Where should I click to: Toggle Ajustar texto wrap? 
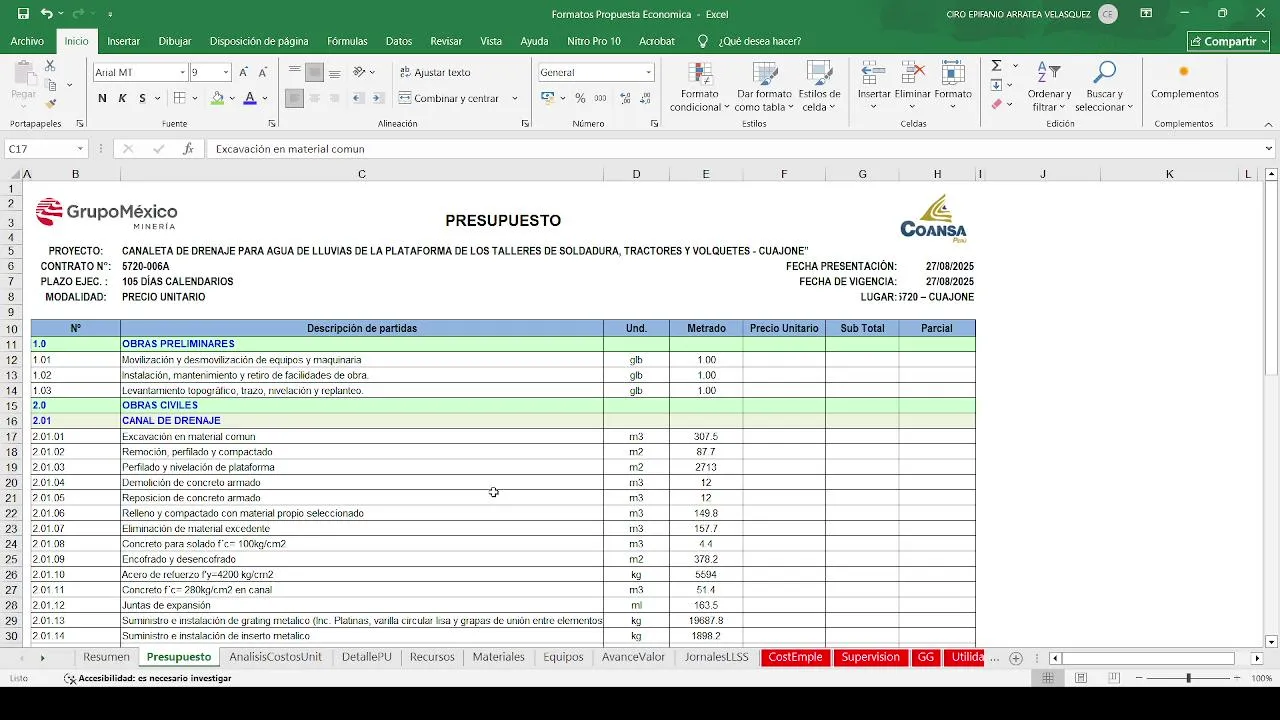click(x=435, y=72)
